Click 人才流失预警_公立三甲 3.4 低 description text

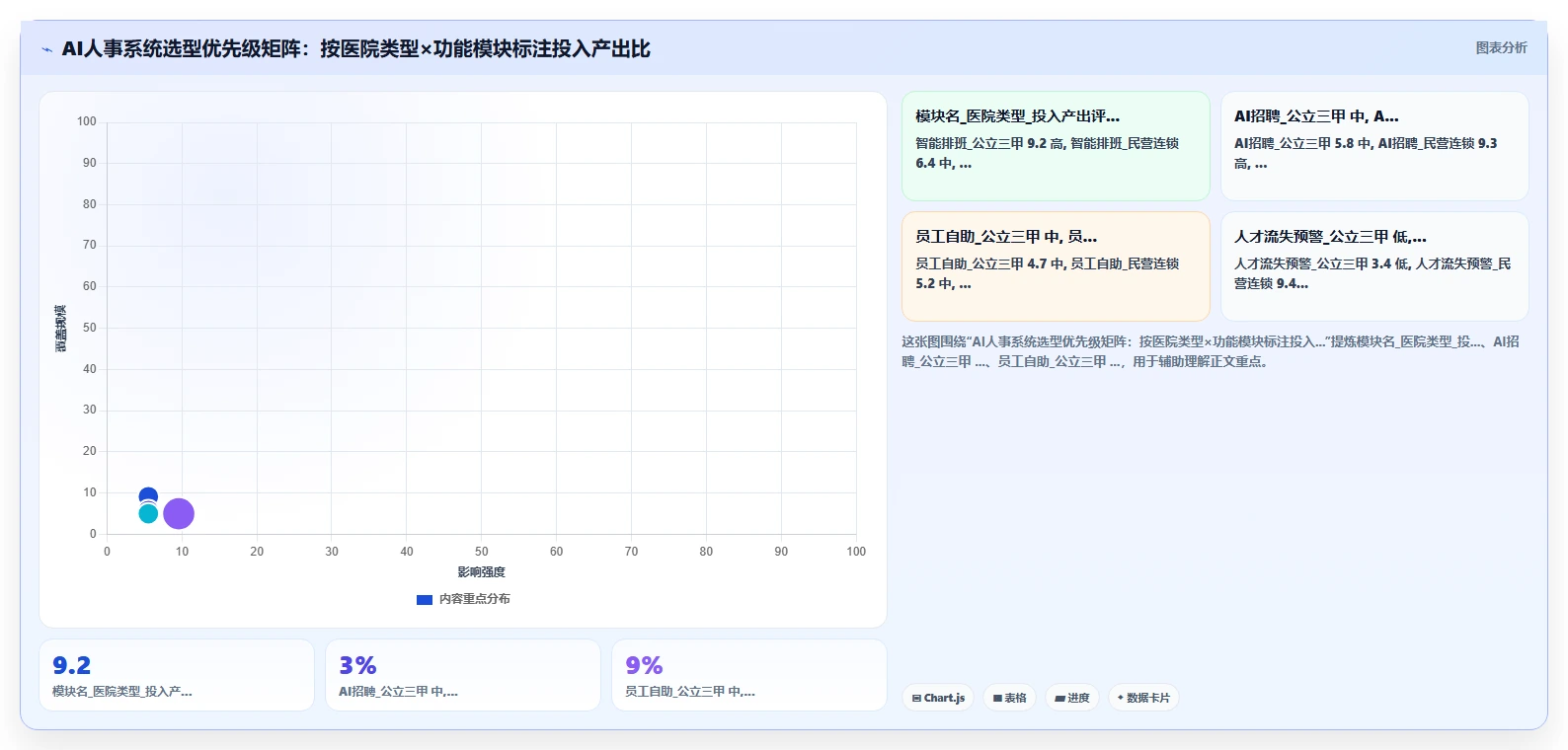(1372, 273)
